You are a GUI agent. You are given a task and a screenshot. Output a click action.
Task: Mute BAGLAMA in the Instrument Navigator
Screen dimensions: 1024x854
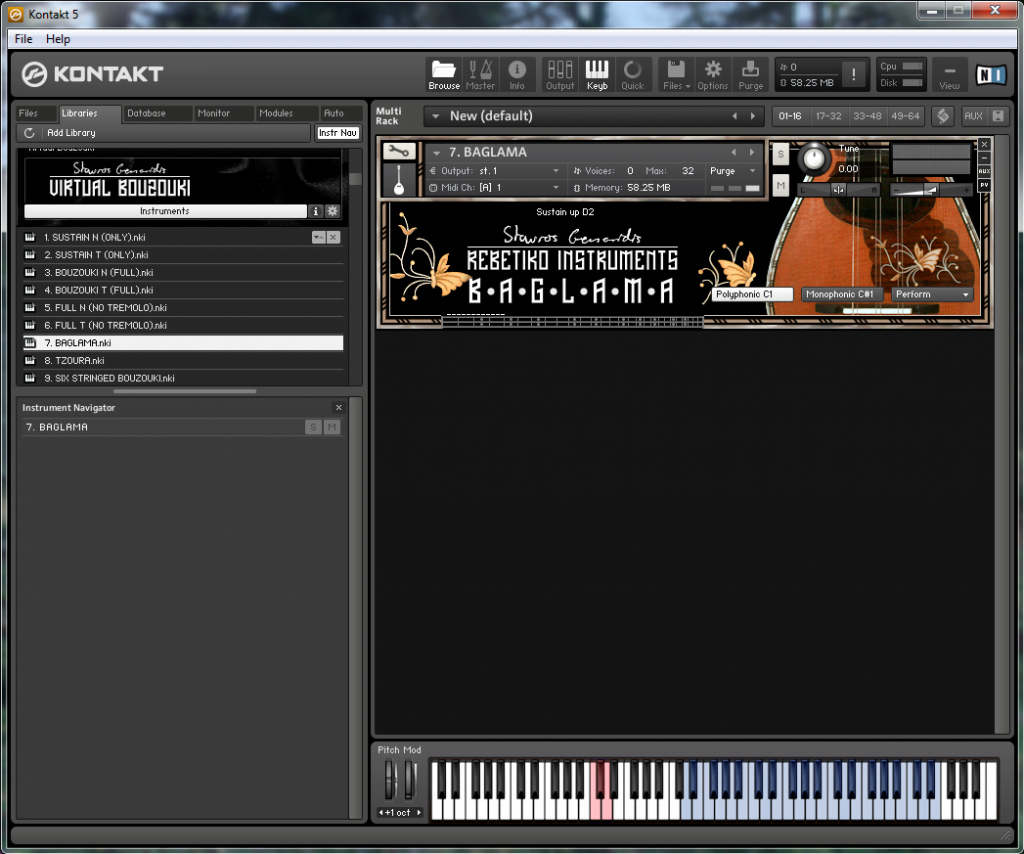coord(332,427)
